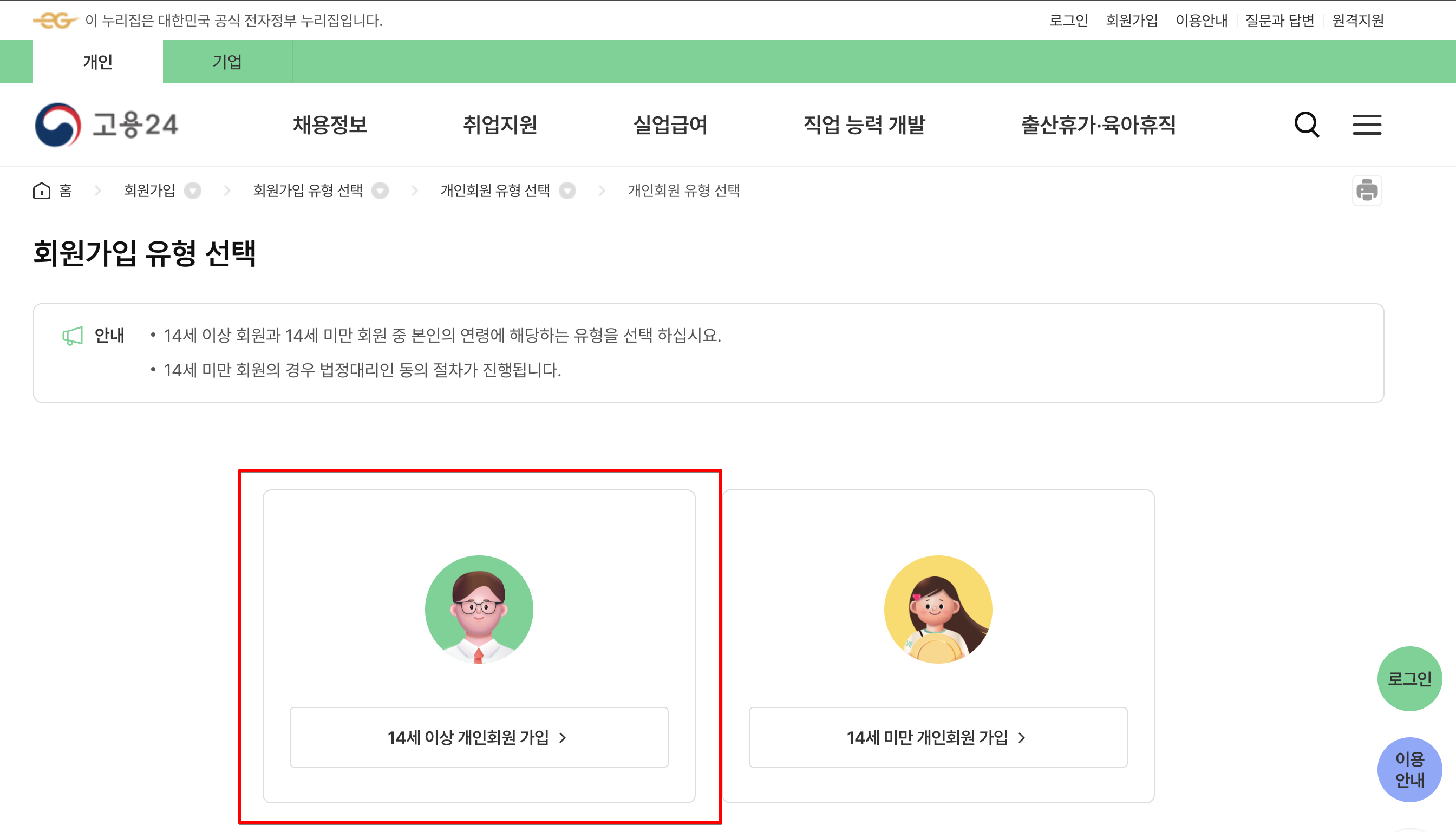The width and height of the screenshot is (1456, 832).
Task: Open 질문과 답변 link
Action: (1279, 21)
